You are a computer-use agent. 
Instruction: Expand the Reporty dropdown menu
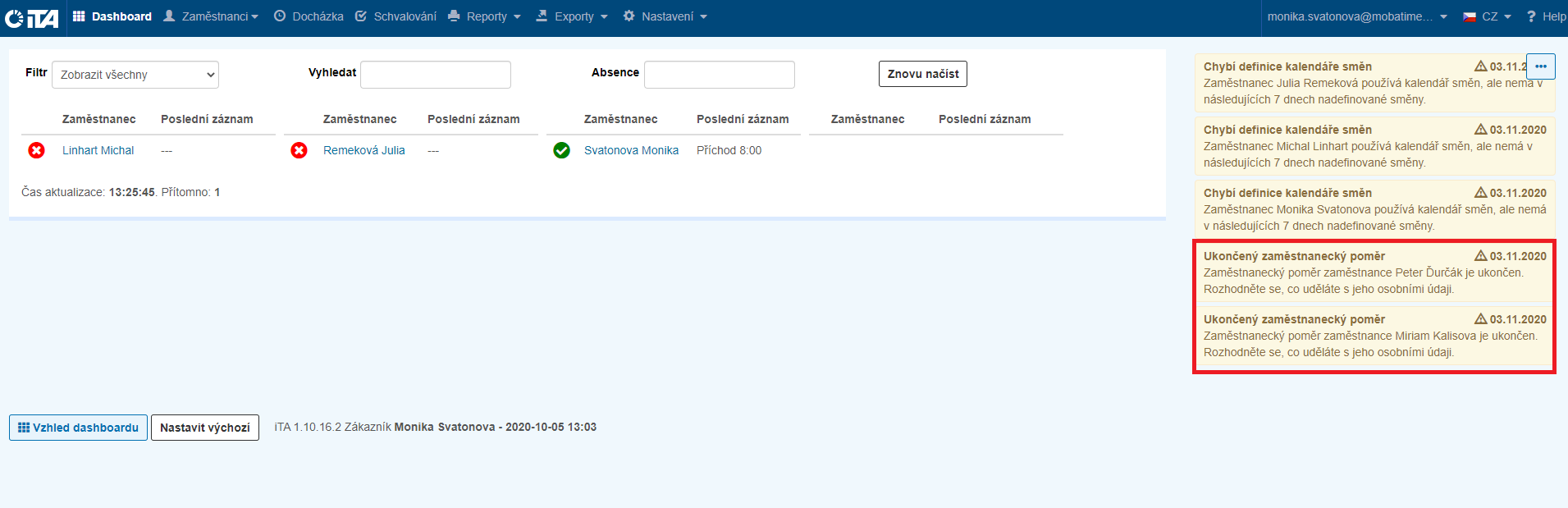(485, 16)
